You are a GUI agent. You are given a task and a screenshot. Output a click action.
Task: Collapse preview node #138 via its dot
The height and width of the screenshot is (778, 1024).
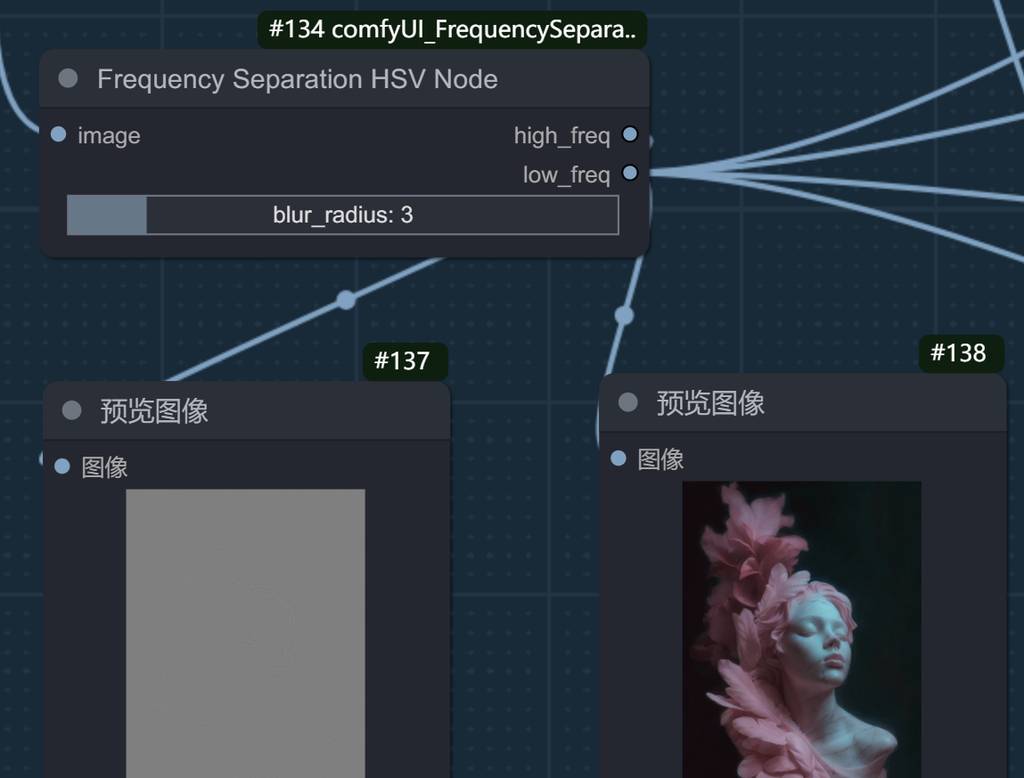point(627,402)
